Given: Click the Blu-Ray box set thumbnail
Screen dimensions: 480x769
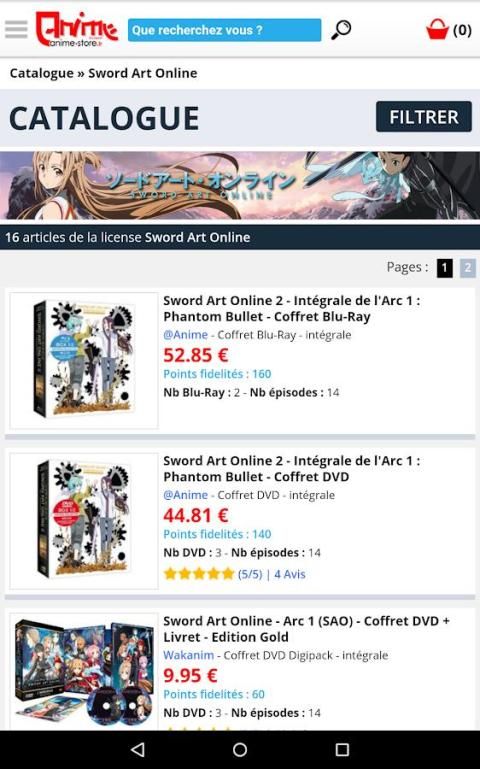Looking at the screenshot, I should click(84, 360).
